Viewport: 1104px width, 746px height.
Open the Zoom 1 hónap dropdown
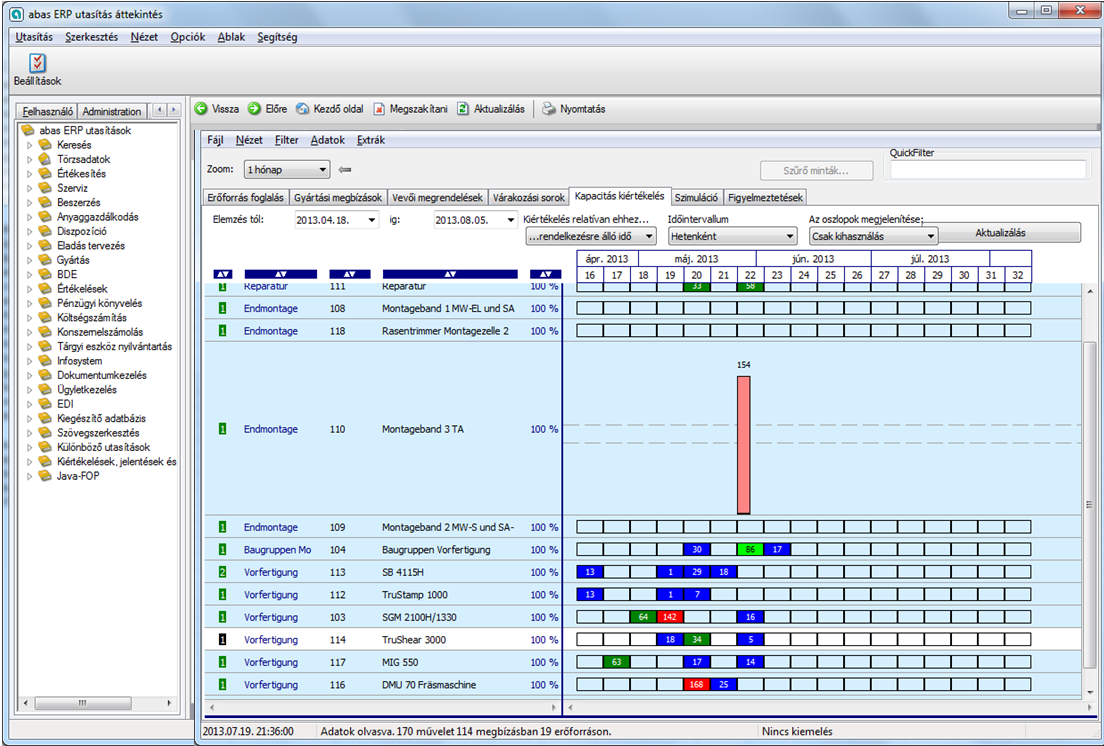tap(287, 170)
